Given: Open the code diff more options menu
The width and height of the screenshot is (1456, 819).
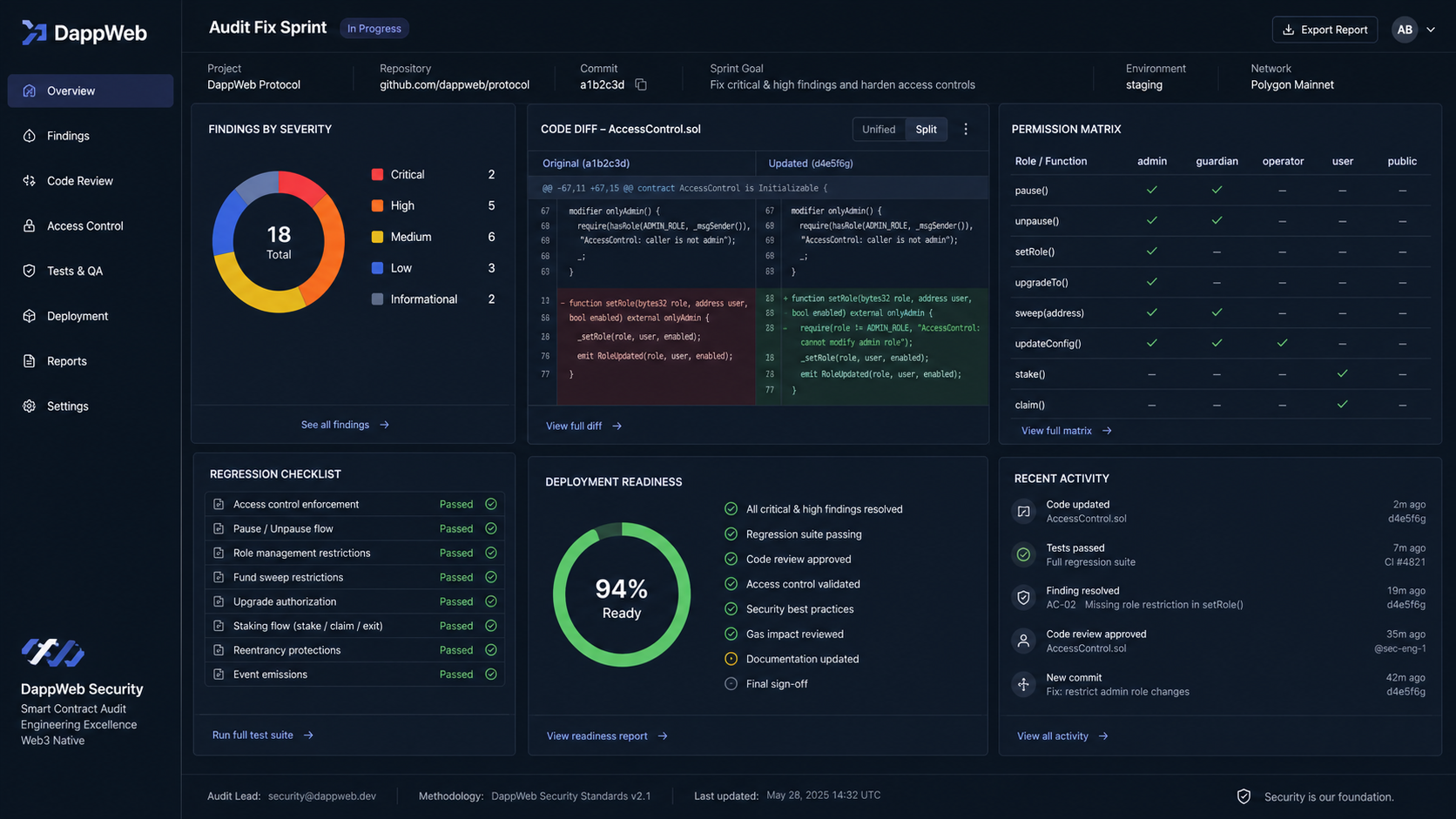Looking at the screenshot, I should tap(966, 129).
